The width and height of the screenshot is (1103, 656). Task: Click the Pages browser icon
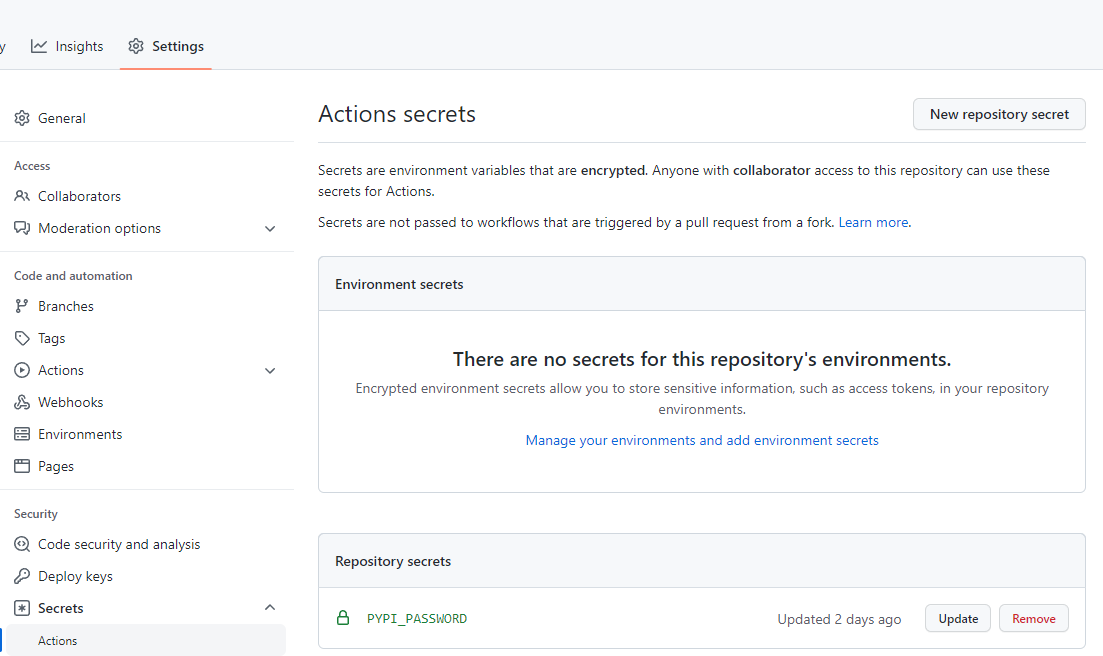(22, 466)
